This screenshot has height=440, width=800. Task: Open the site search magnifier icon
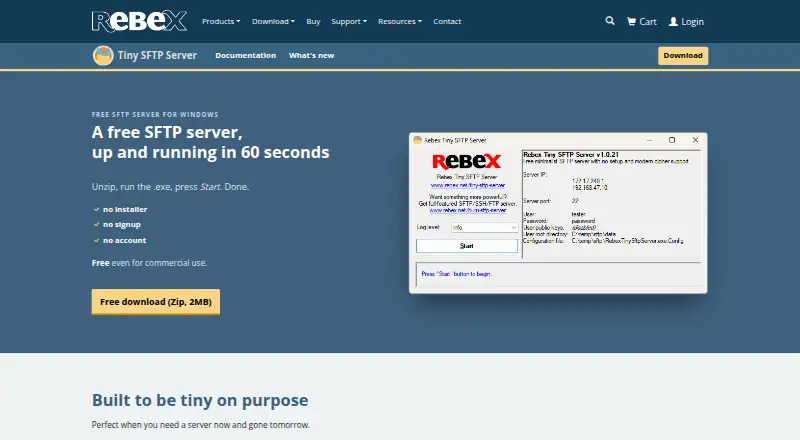coord(610,21)
